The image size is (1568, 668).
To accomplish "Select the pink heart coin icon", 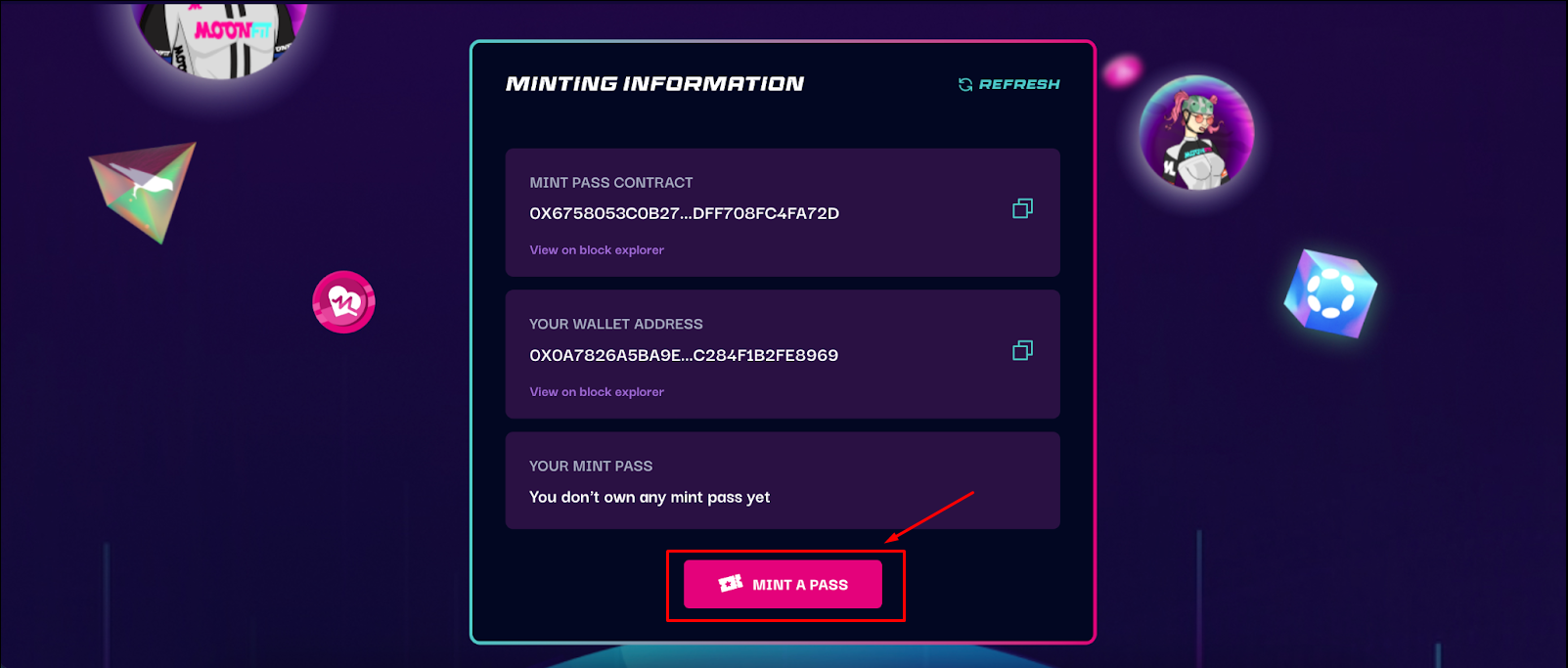I will coord(343,302).
